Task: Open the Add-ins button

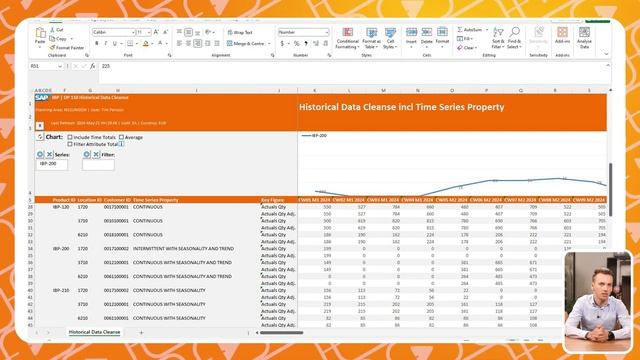Action: (x=562, y=36)
